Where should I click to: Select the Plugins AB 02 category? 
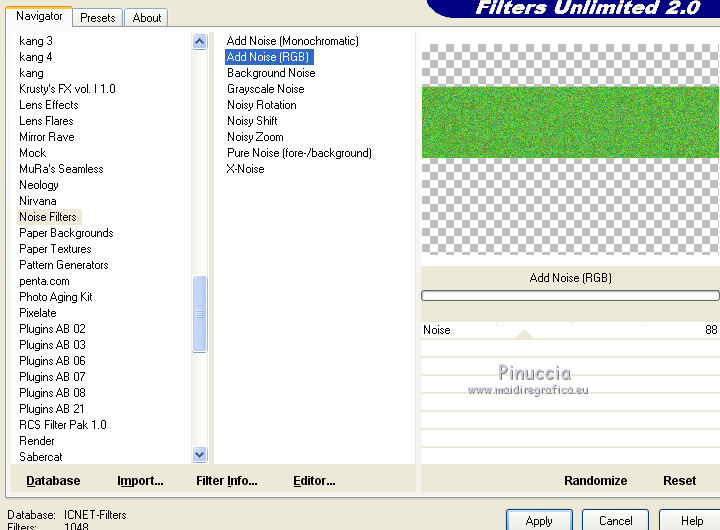point(52,329)
